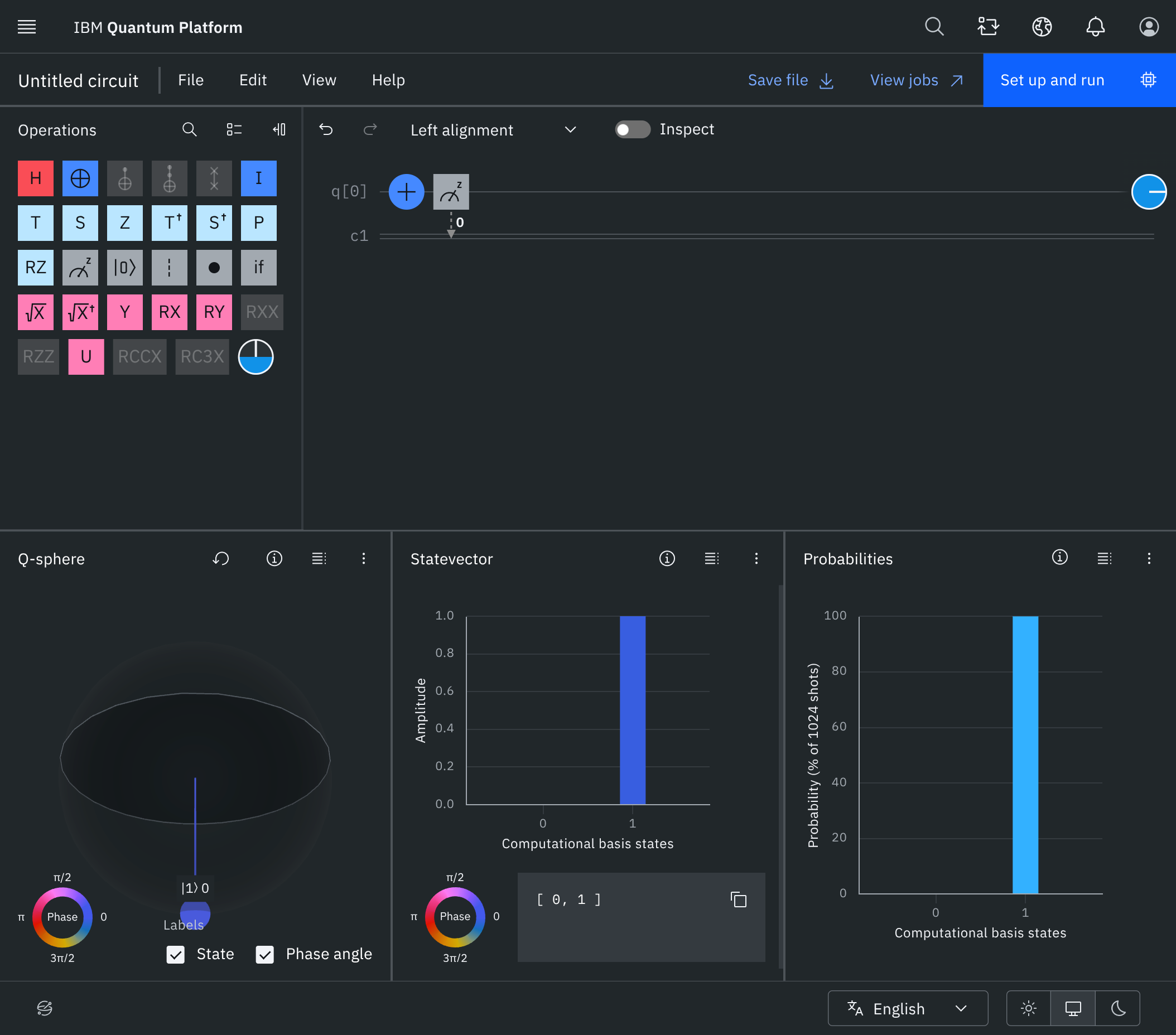Open the Edit menu
1176x1035 pixels.
coord(253,80)
